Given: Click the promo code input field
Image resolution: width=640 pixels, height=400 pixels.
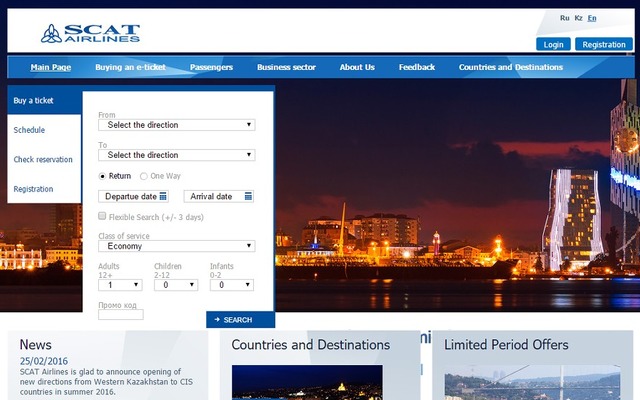Looking at the screenshot, I should click(121, 315).
